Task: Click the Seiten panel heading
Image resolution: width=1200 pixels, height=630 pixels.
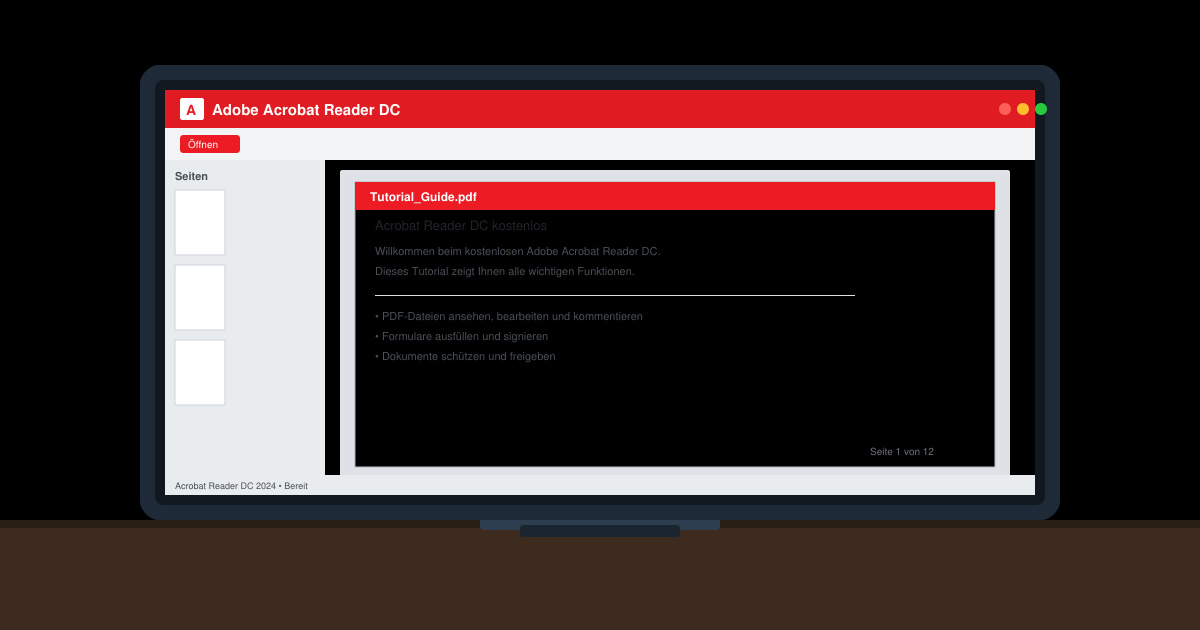Action: tap(192, 176)
